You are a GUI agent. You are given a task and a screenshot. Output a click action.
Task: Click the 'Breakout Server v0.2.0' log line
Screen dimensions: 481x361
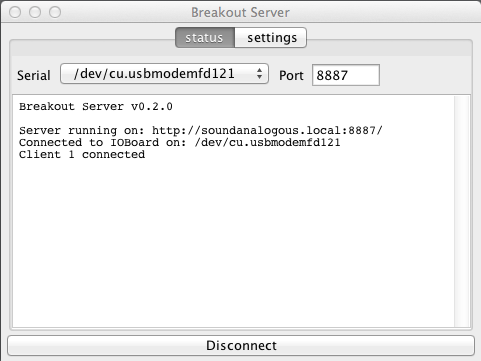click(96, 107)
